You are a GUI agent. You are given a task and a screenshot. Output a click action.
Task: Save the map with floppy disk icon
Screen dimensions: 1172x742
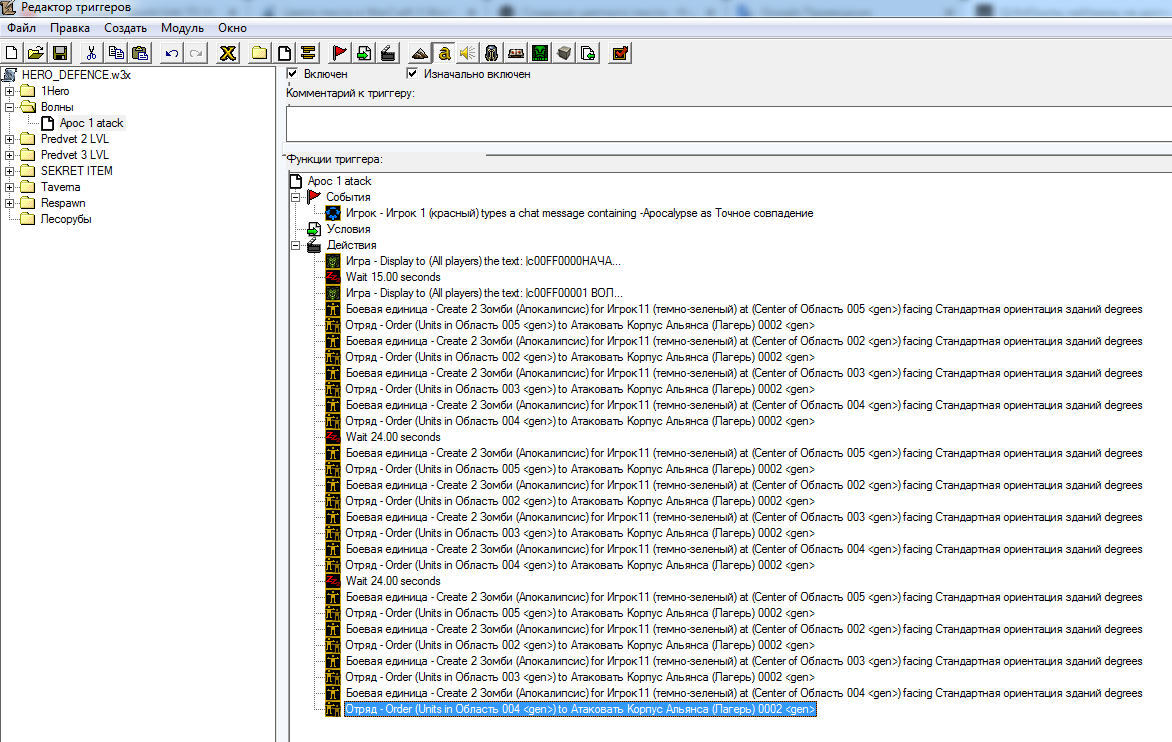click(60, 52)
